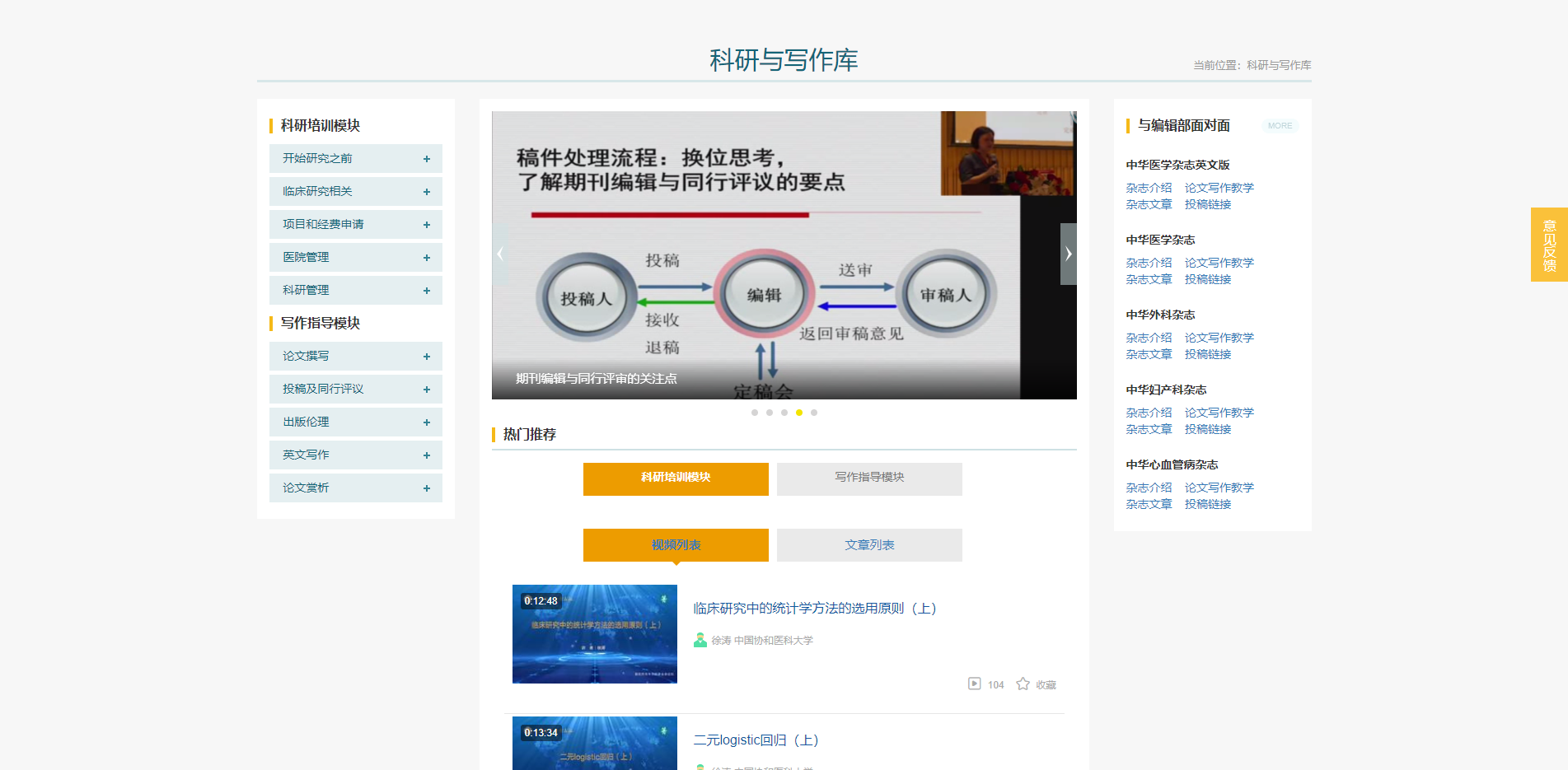This screenshot has height=770, width=1568.
Task: Click the plus icon next to 英文写作
Action: pos(426,455)
